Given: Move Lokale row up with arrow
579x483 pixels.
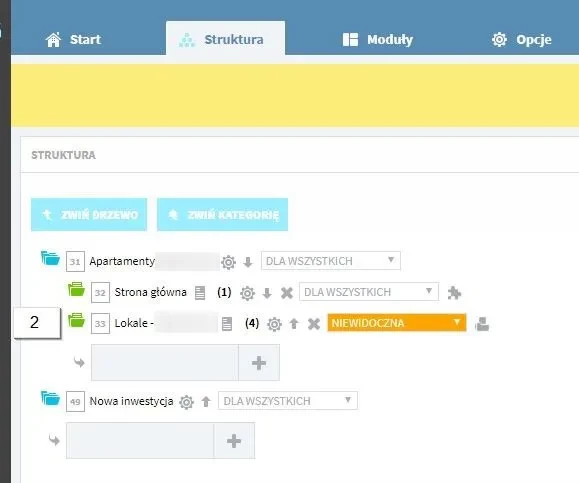Looking at the screenshot, I should [294, 324].
